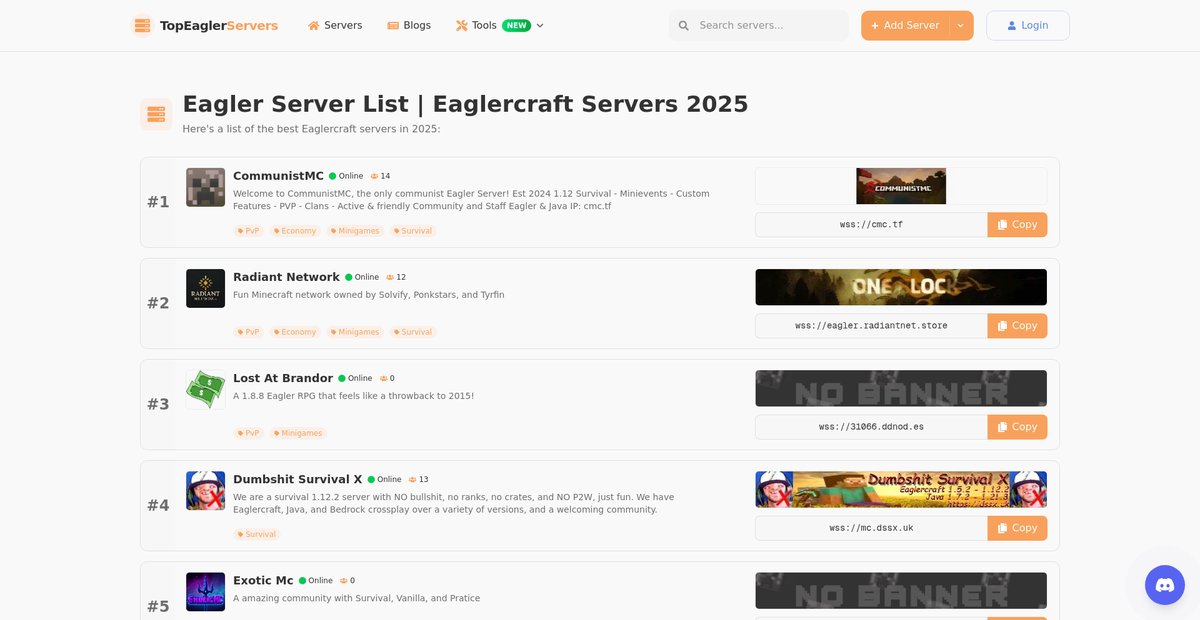The height and width of the screenshot is (620, 1200).
Task: View the CommunistMC banner image
Action: click(x=901, y=186)
